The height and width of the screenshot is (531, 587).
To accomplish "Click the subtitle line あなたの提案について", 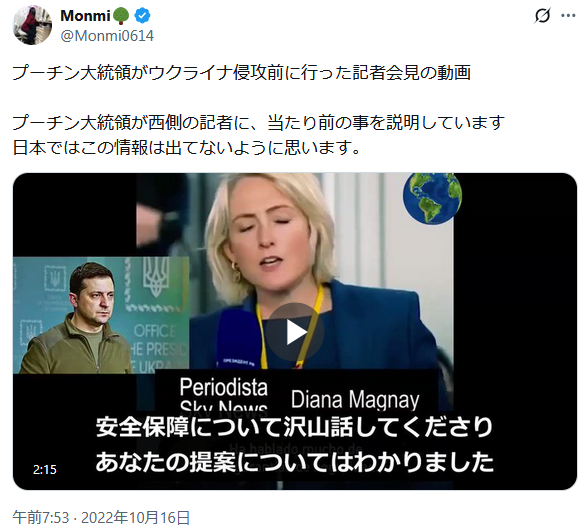I will coord(294,462).
